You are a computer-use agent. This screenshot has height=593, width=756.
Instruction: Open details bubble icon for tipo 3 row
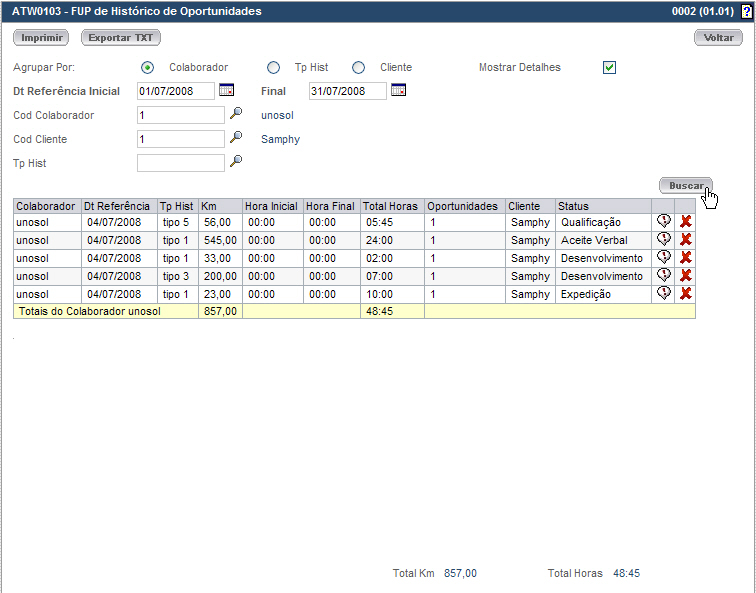click(x=663, y=276)
